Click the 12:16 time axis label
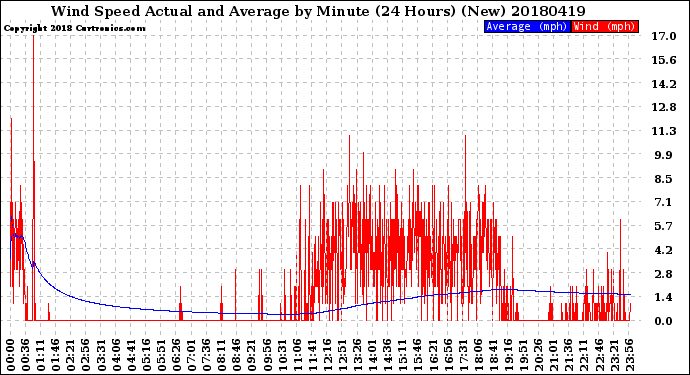The image size is (690, 375). tap(327, 355)
